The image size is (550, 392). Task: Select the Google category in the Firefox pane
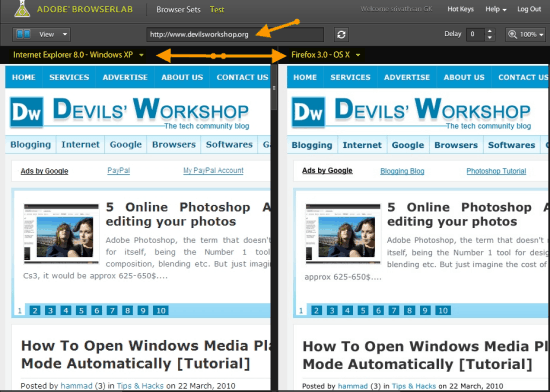click(x=408, y=145)
